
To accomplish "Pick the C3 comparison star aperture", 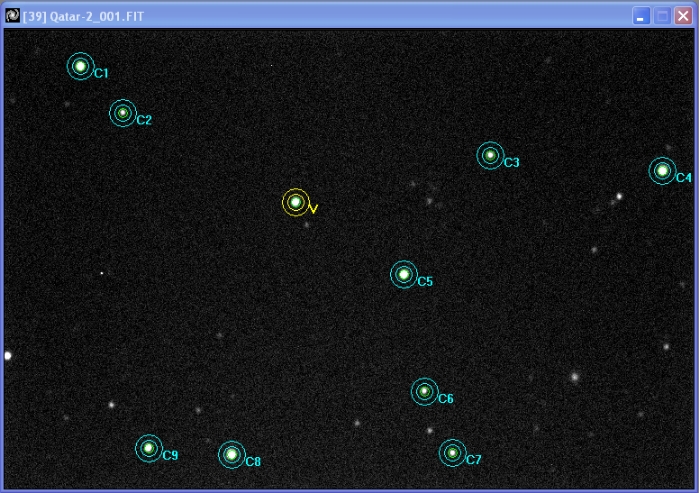I will pyautogui.click(x=490, y=155).
